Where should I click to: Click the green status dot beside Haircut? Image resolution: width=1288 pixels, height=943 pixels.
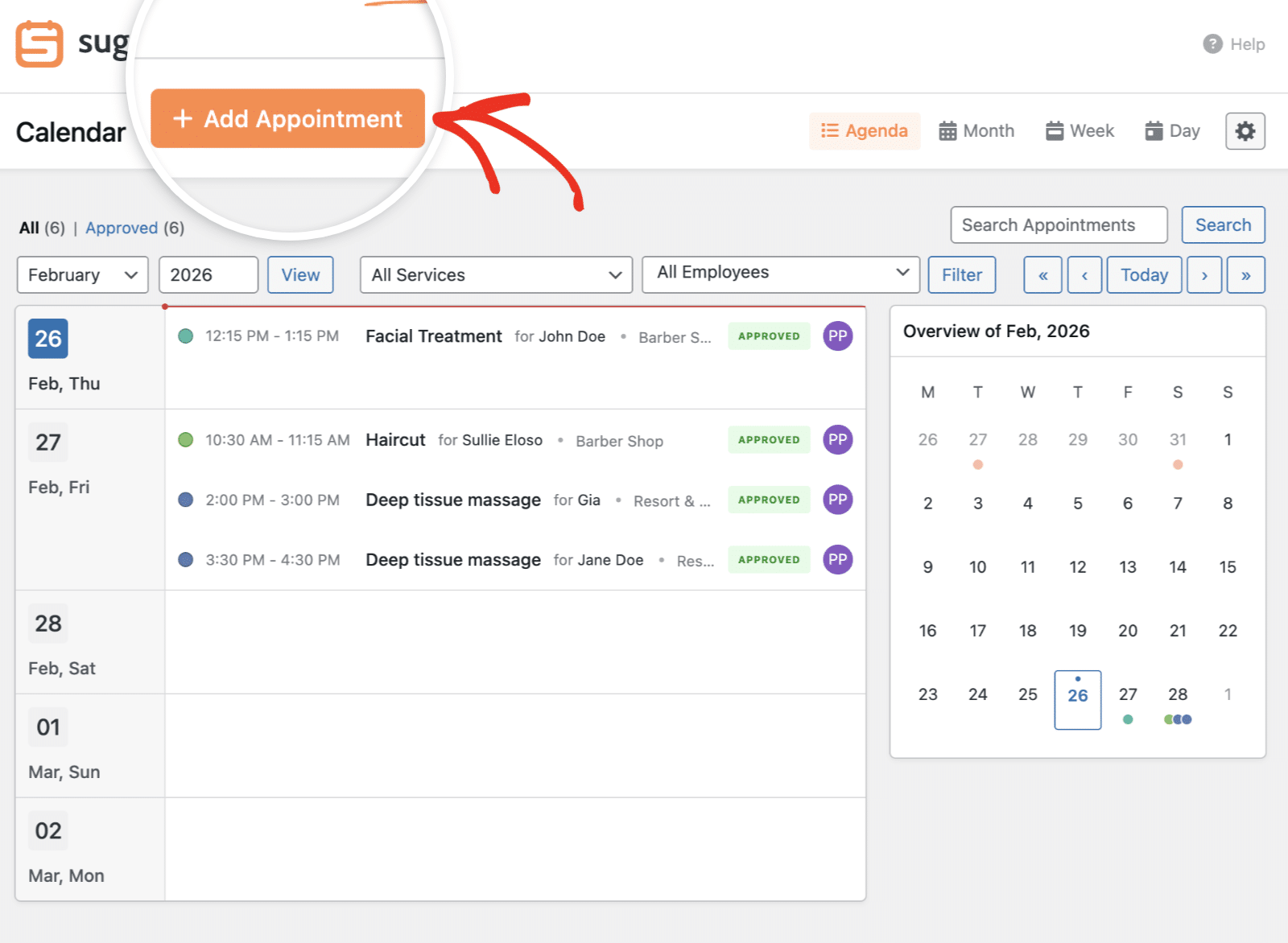[186, 440]
